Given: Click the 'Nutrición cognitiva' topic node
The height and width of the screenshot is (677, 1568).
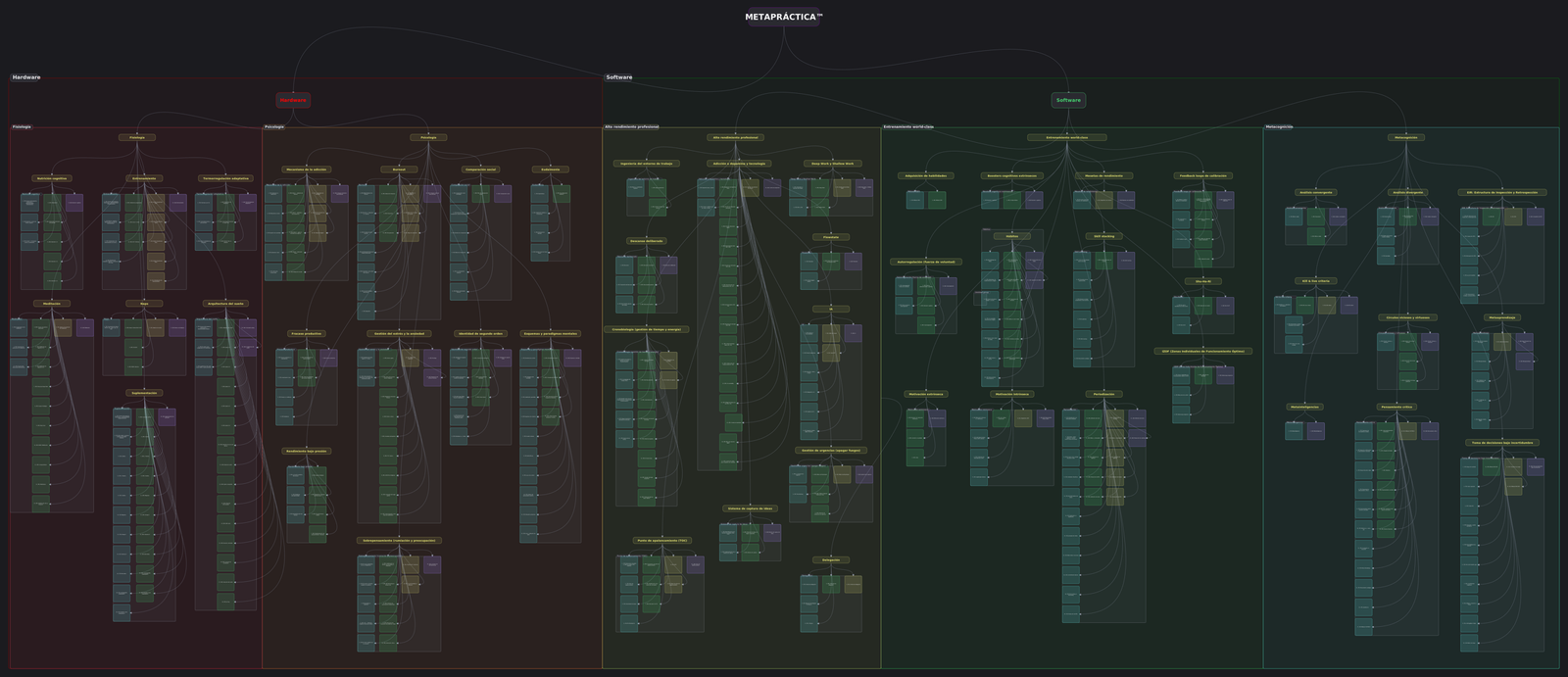Looking at the screenshot, I should (52, 178).
